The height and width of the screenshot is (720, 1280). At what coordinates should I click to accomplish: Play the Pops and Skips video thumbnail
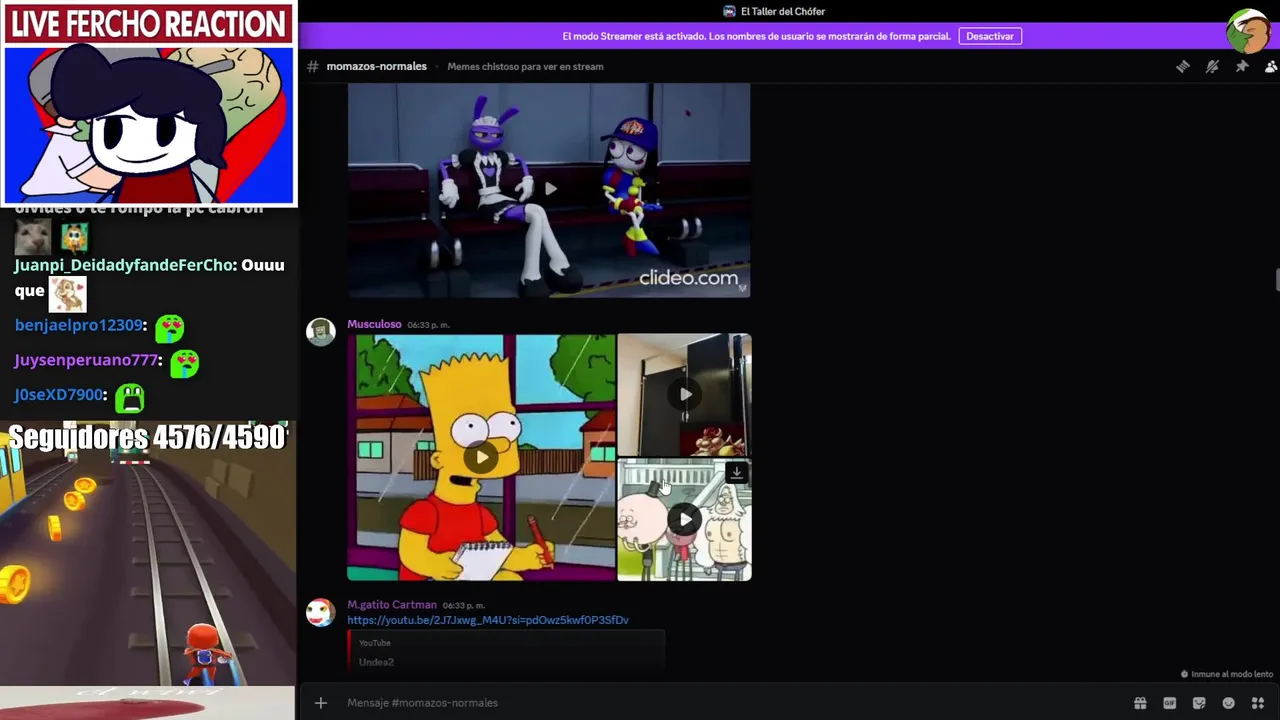(x=684, y=519)
